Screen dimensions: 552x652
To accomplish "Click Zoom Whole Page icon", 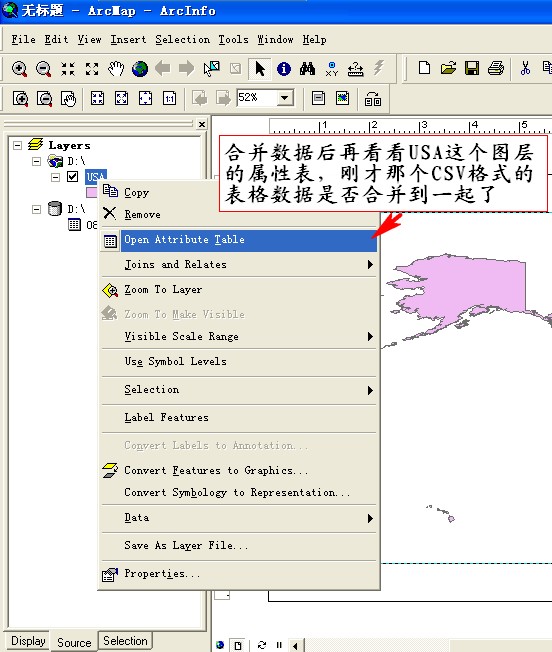I will [145, 98].
